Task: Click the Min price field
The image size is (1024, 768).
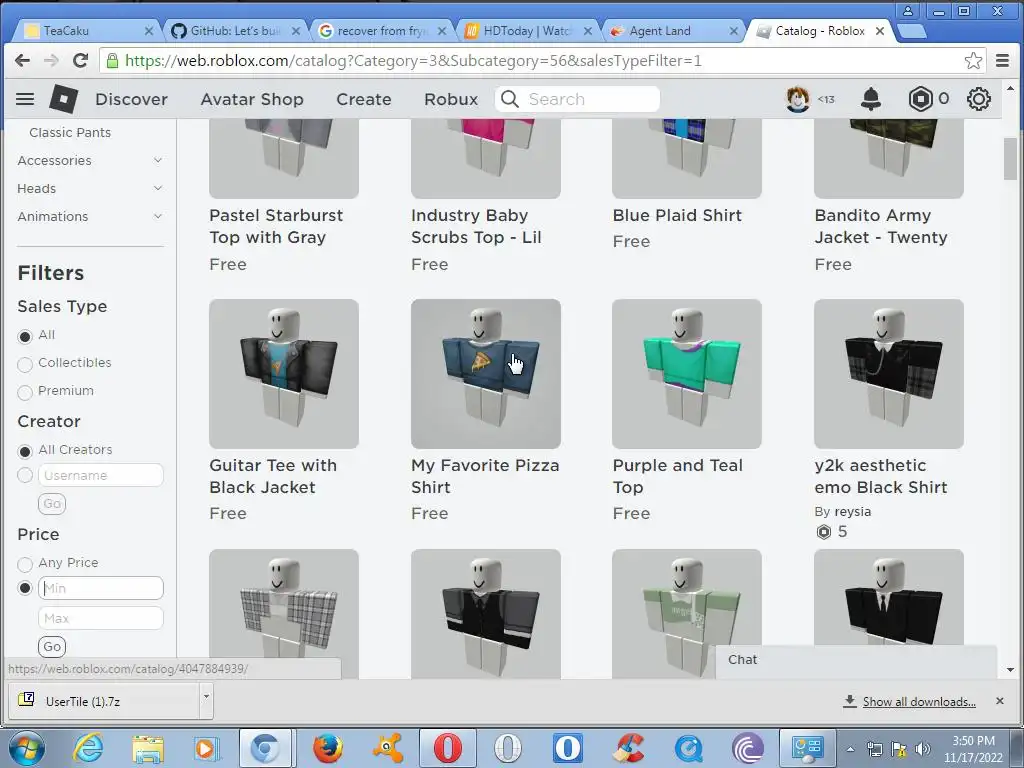Action: click(x=101, y=588)
